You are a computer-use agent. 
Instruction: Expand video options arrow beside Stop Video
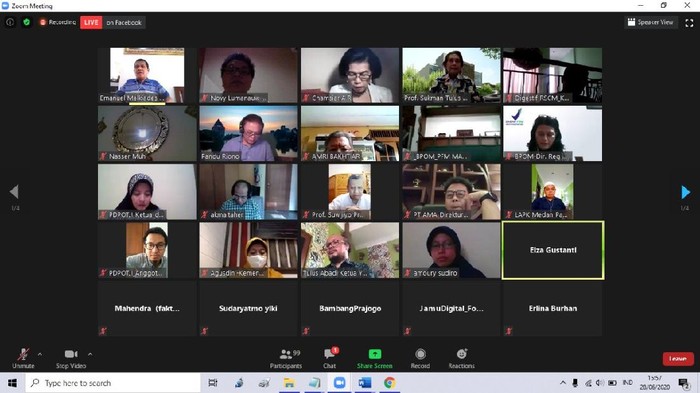pyautogui.click(x=90, y=354)
